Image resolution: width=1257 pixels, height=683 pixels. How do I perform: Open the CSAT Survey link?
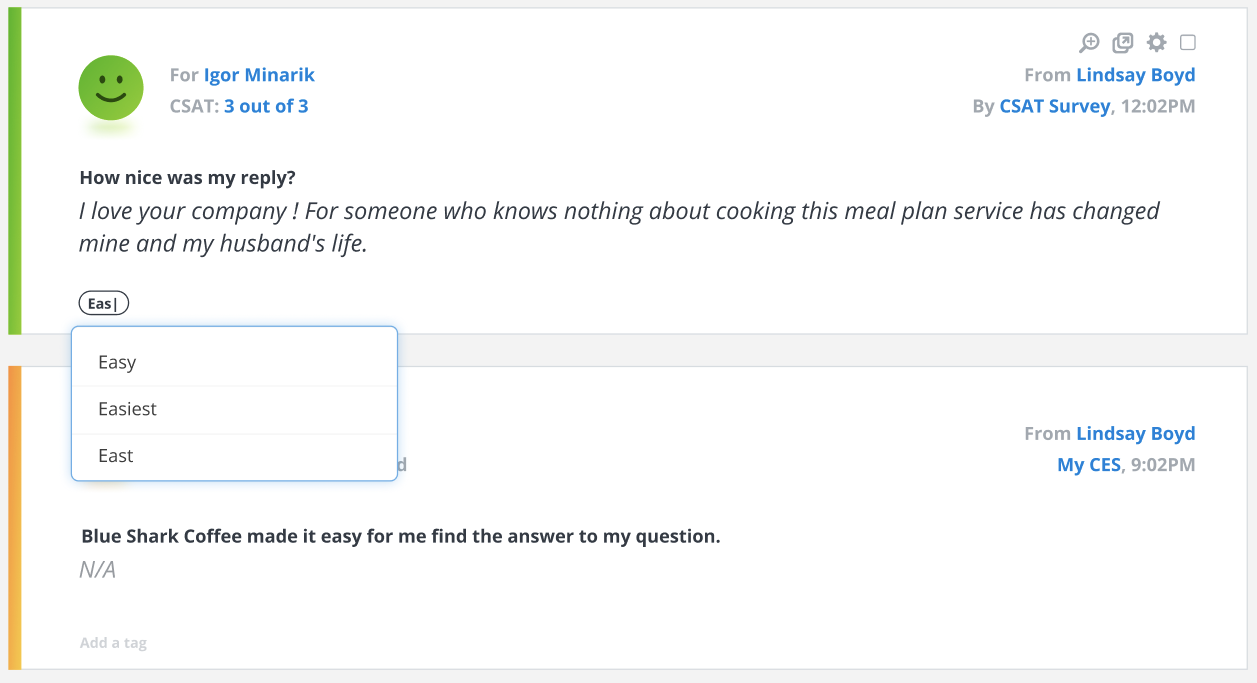click(x=1054, y=106)
